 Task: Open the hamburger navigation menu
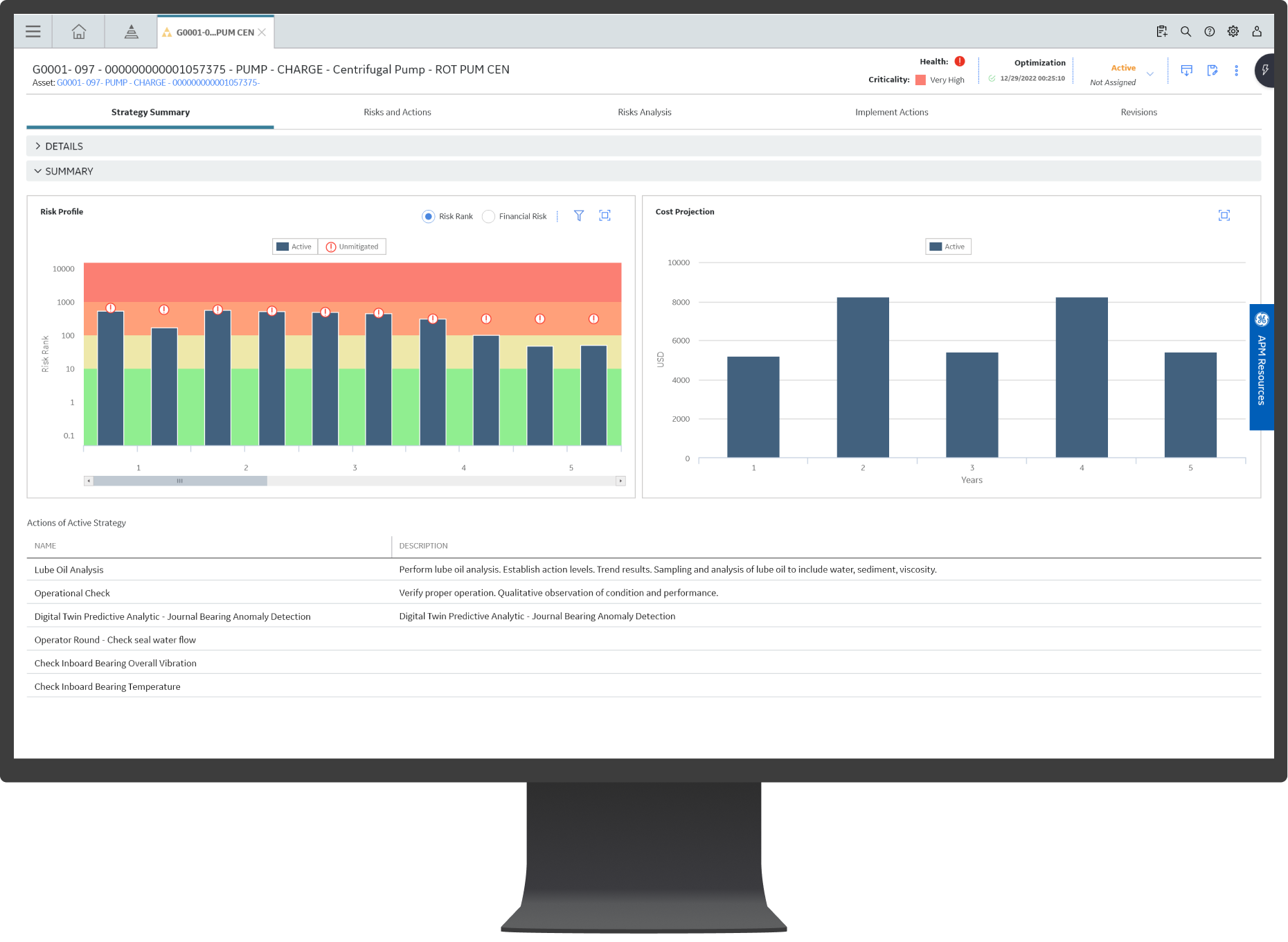pyautogui.click(x=33, y=32)
